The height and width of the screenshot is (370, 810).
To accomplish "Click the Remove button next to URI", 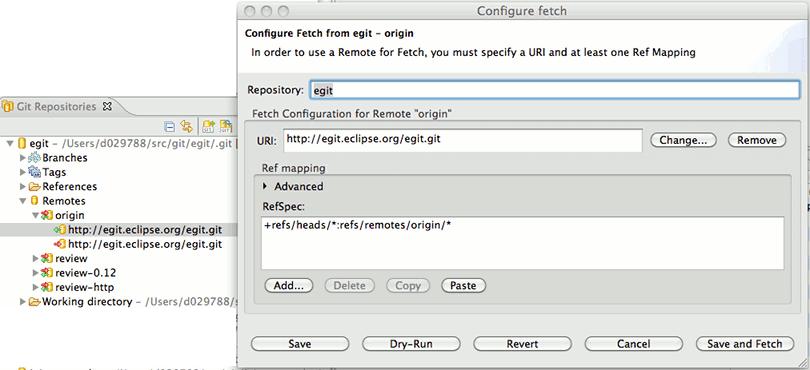I will tap(757, 140).
